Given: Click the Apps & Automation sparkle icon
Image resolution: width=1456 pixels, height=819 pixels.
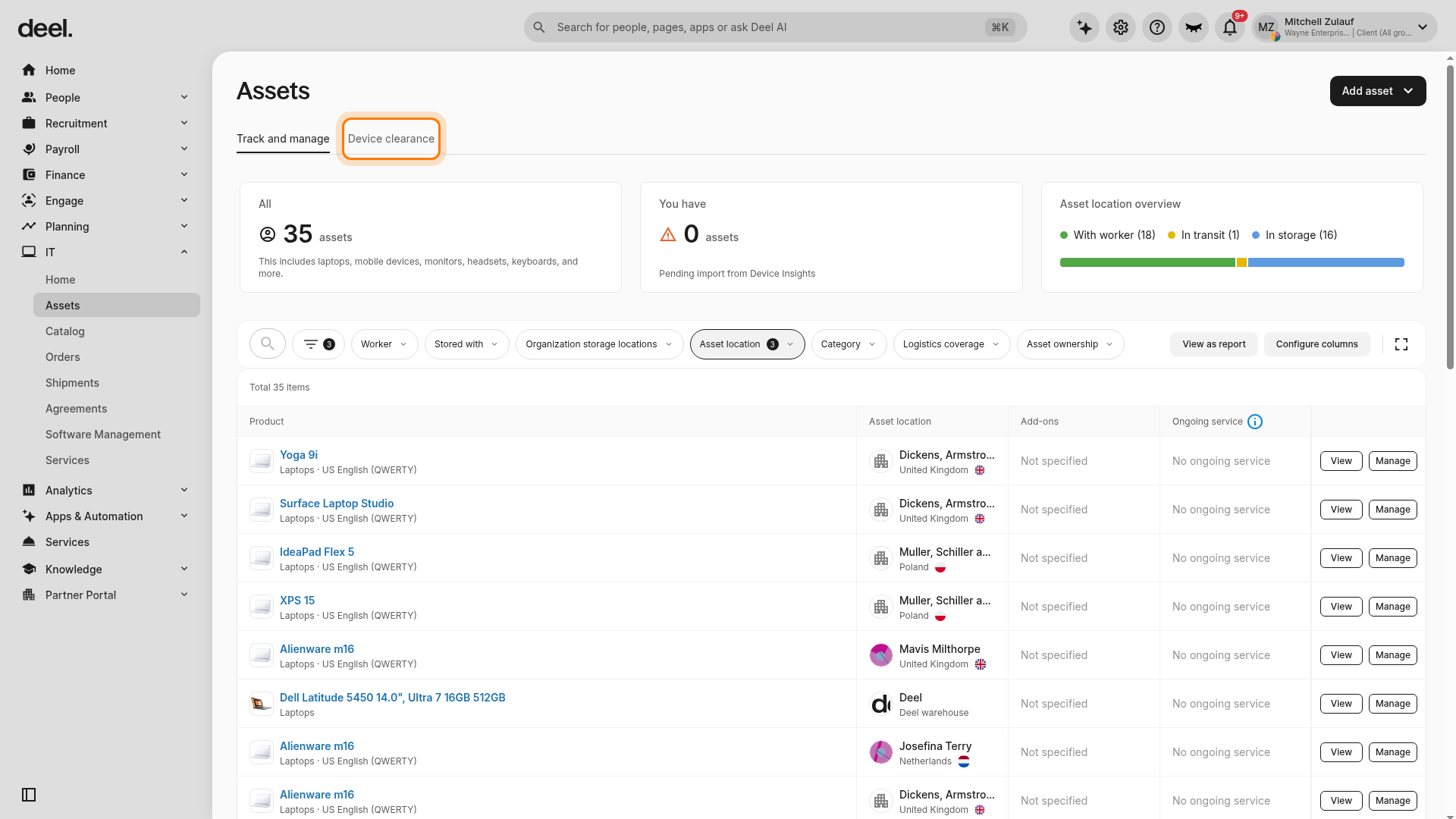Looking at the screenshot, I should [29, 516].
